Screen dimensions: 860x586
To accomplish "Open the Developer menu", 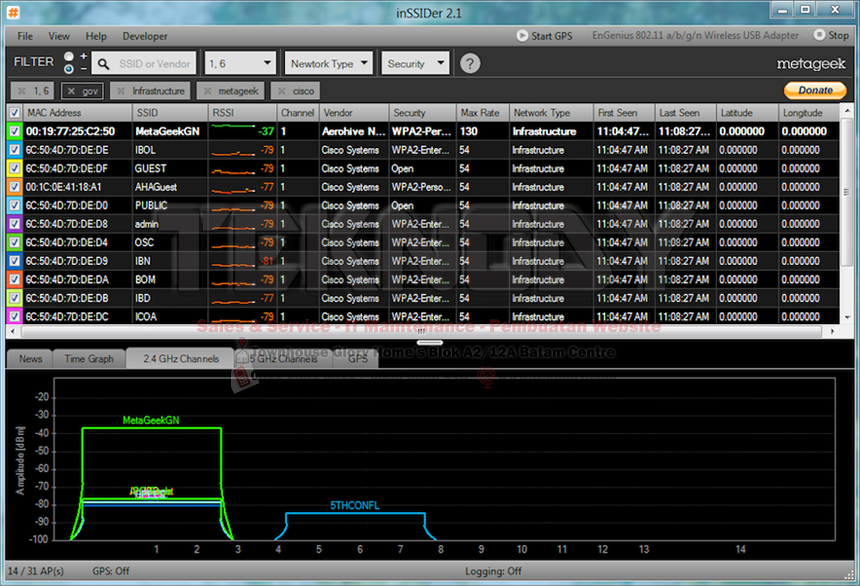I will [145, 36].
